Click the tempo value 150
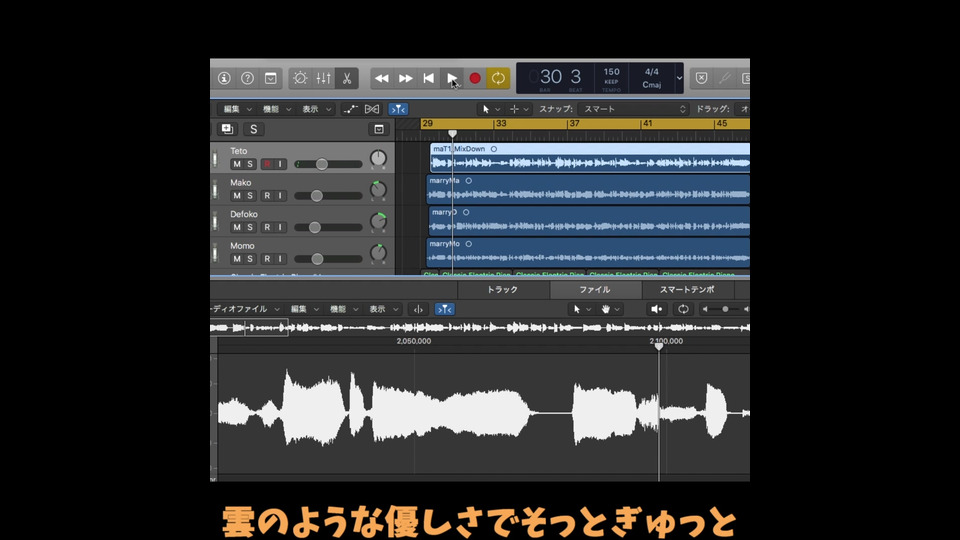960x540 pixels. [x=612, y=72]
